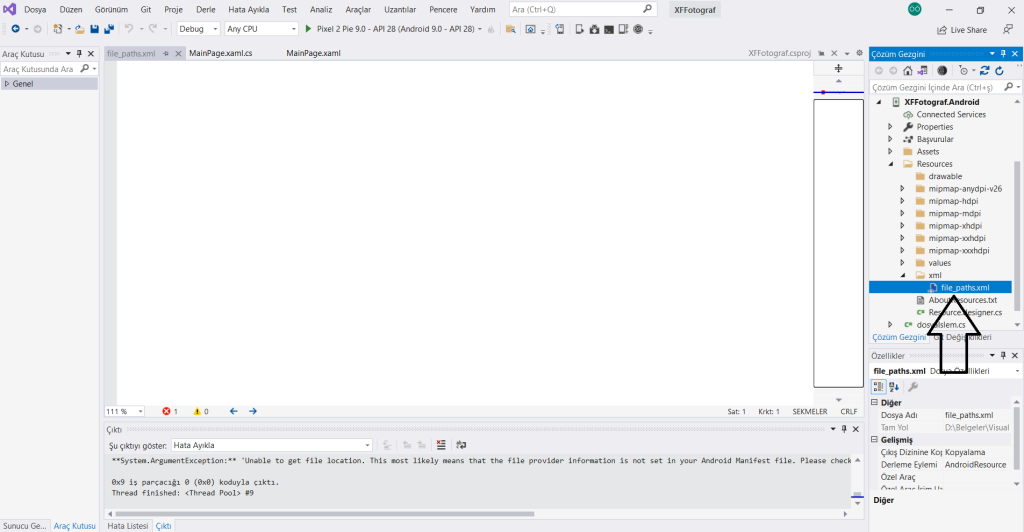The height and width of the screenshot is (532, 1024).
Task: Click the Araç Kutusunda Ara search field
Action: click(40, 69)
